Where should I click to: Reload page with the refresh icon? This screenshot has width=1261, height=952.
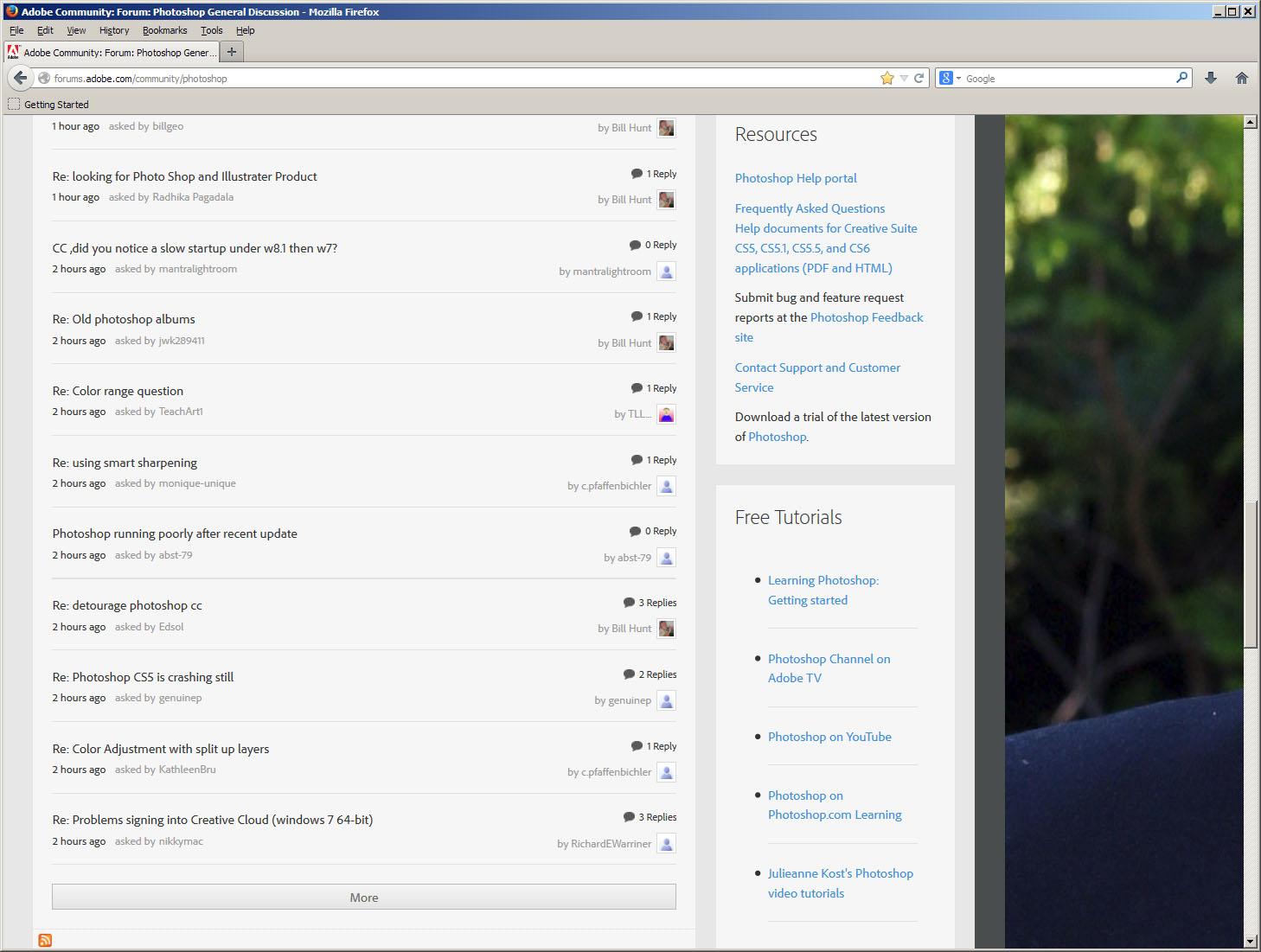[919, 78]
